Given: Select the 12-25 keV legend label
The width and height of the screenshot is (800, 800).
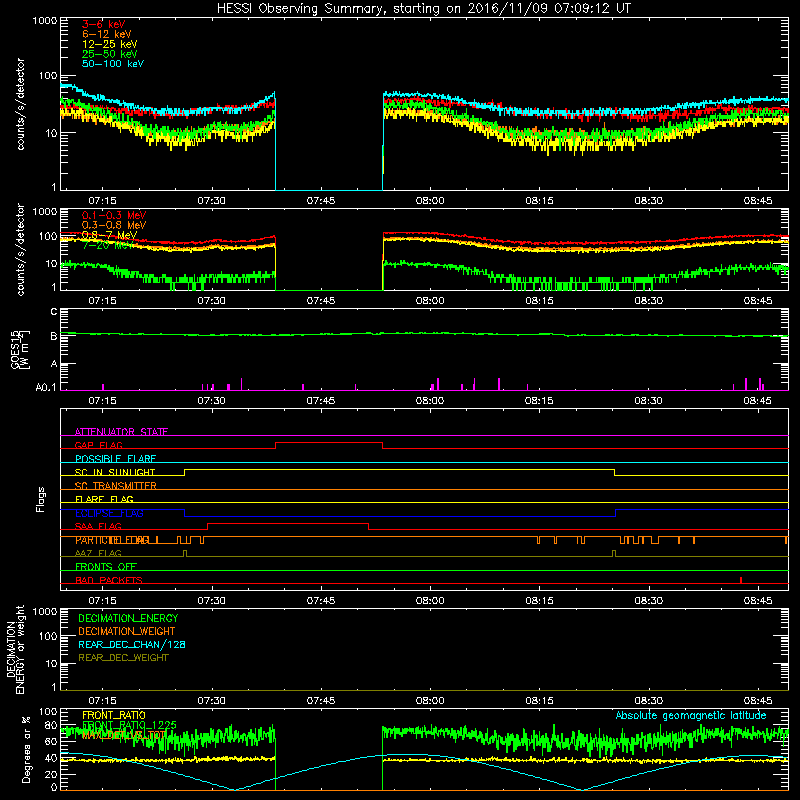Looking at the screenshot, I should point(110,44).
